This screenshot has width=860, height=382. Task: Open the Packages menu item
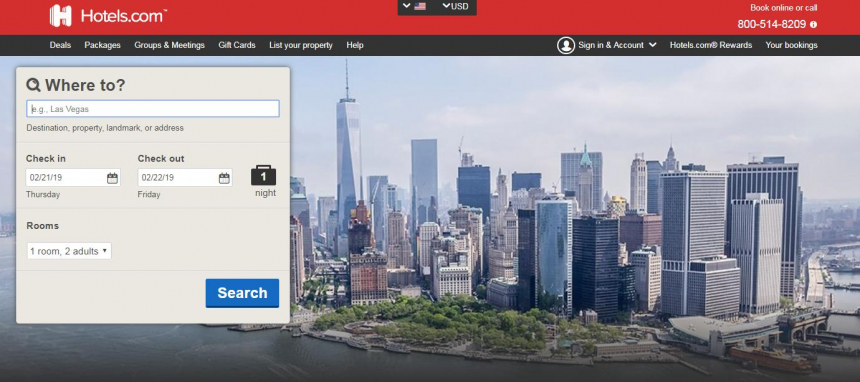click(x=103, y=45)
